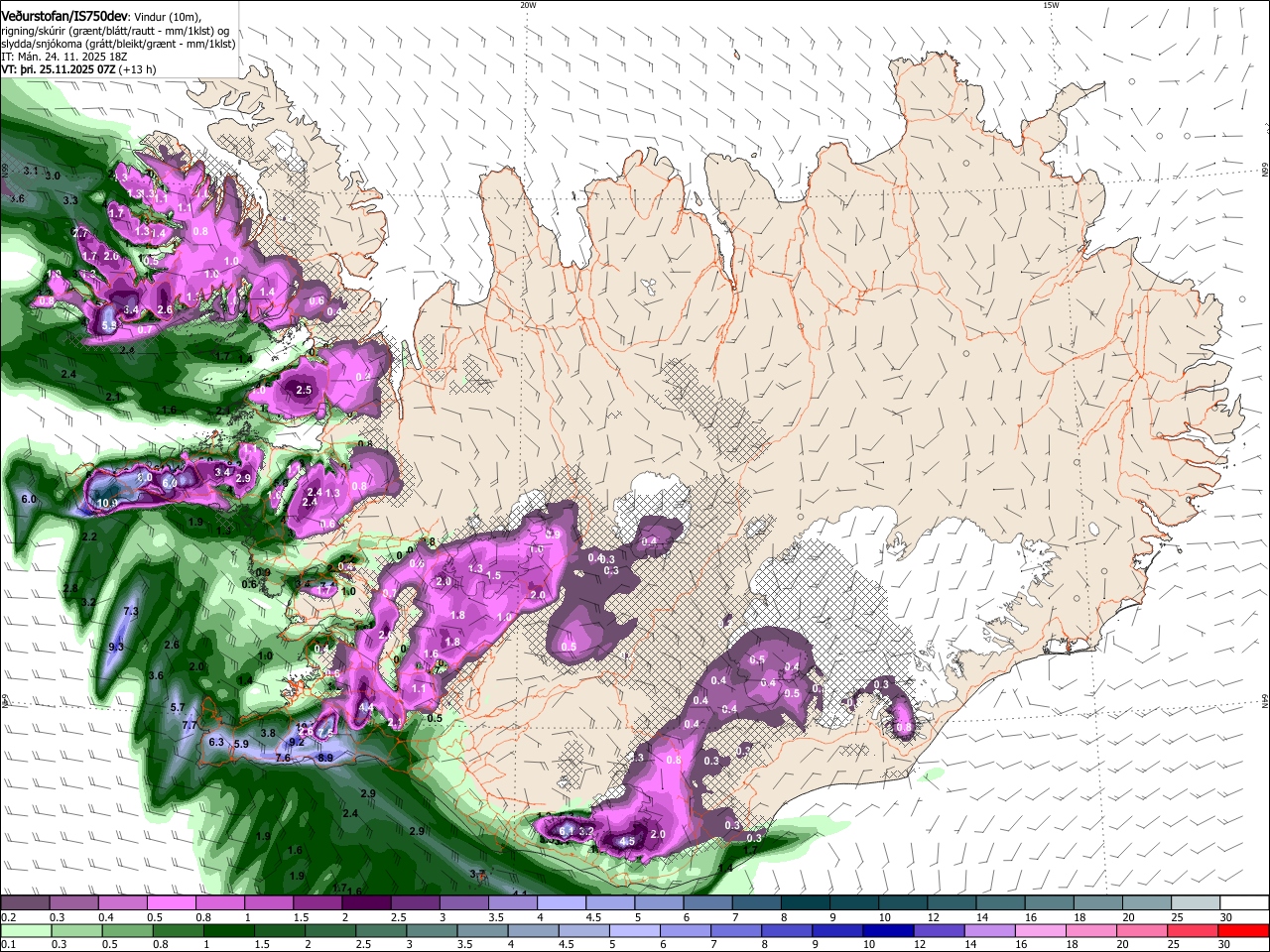
Task: Click the '0.1' label starting the rain legend
Action: pos(8,945)
